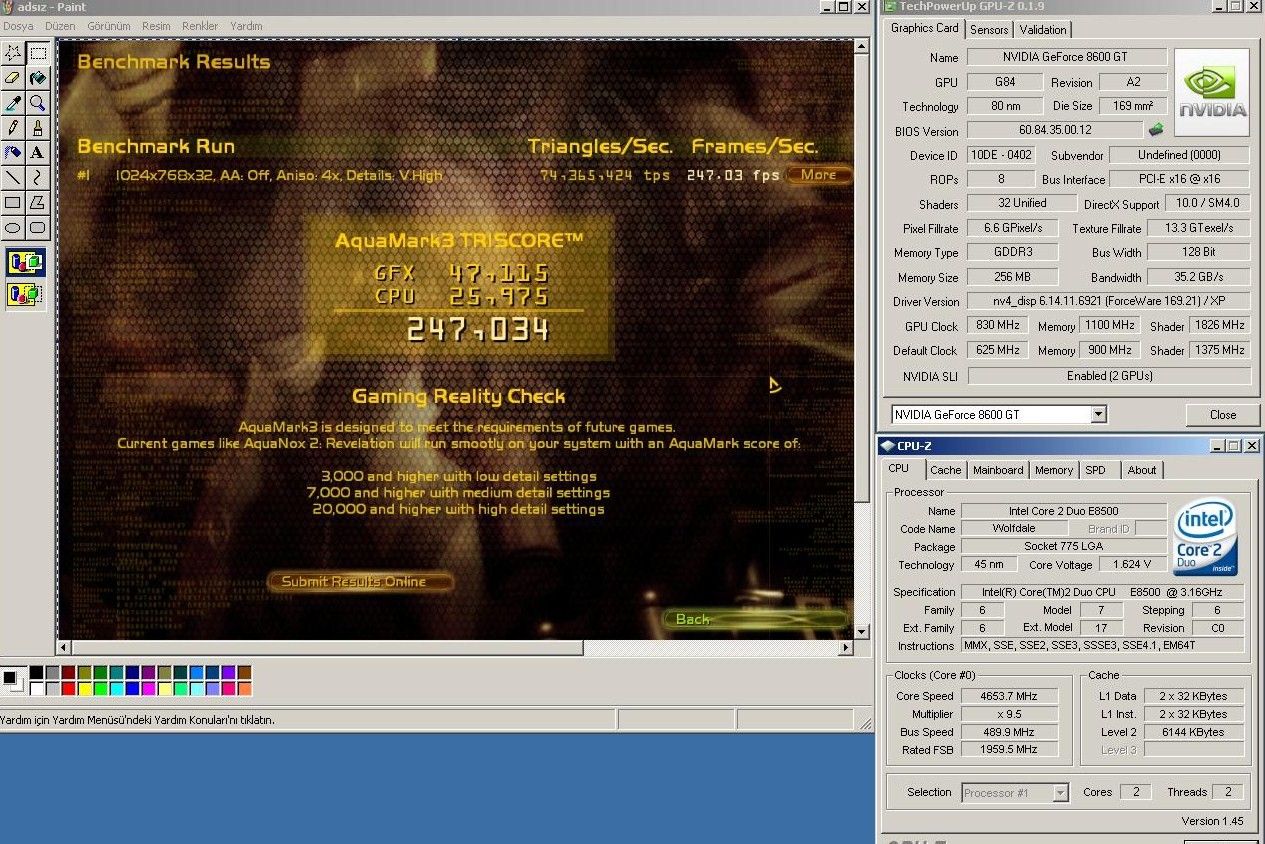
Task: Choose the Fill With Color bucket tool
Action: tap(38, 77)
